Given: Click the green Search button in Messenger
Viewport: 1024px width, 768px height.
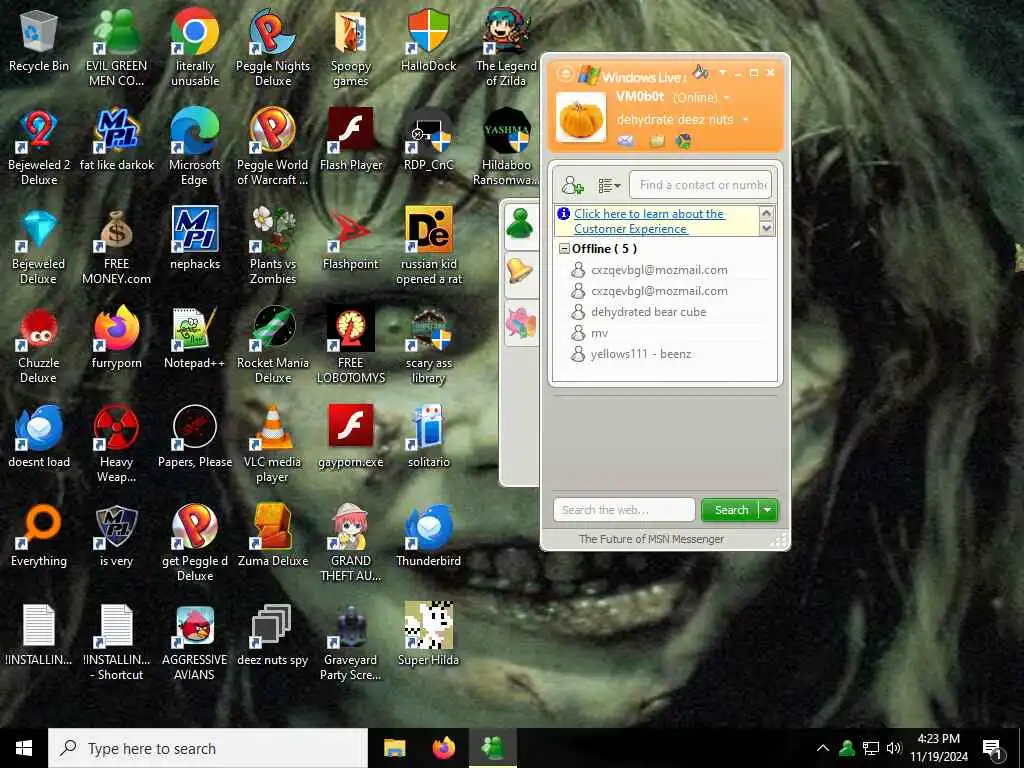Looking at the screenshot, I should pyautogui.click(x=730, y=510).
